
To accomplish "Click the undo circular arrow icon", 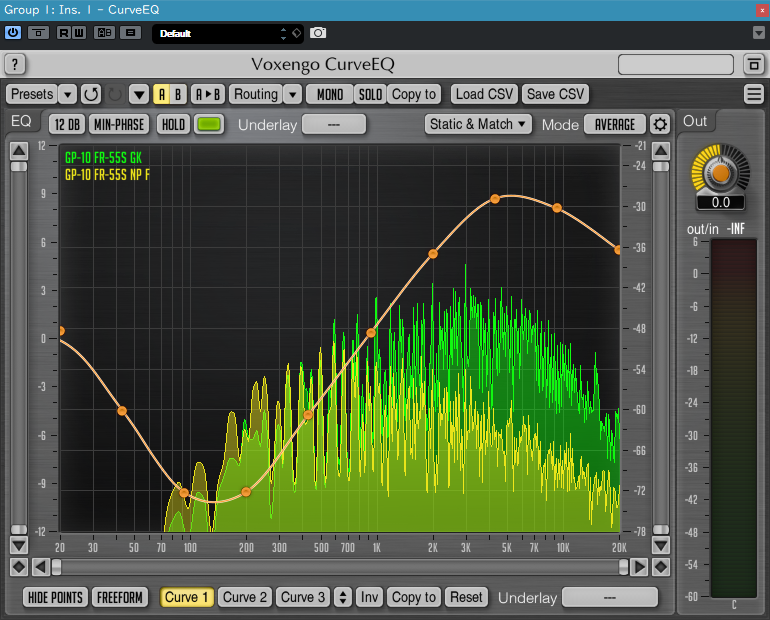I will pos(91,94).
